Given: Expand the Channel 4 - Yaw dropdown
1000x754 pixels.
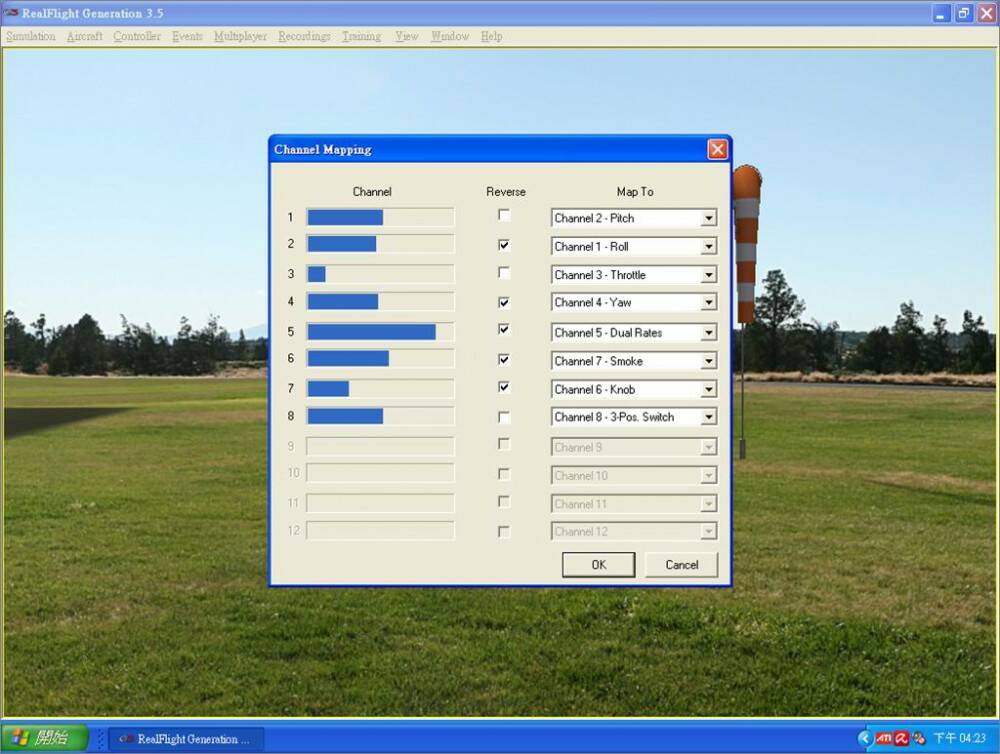Looking at the screenshot, I should click(709, 302).
